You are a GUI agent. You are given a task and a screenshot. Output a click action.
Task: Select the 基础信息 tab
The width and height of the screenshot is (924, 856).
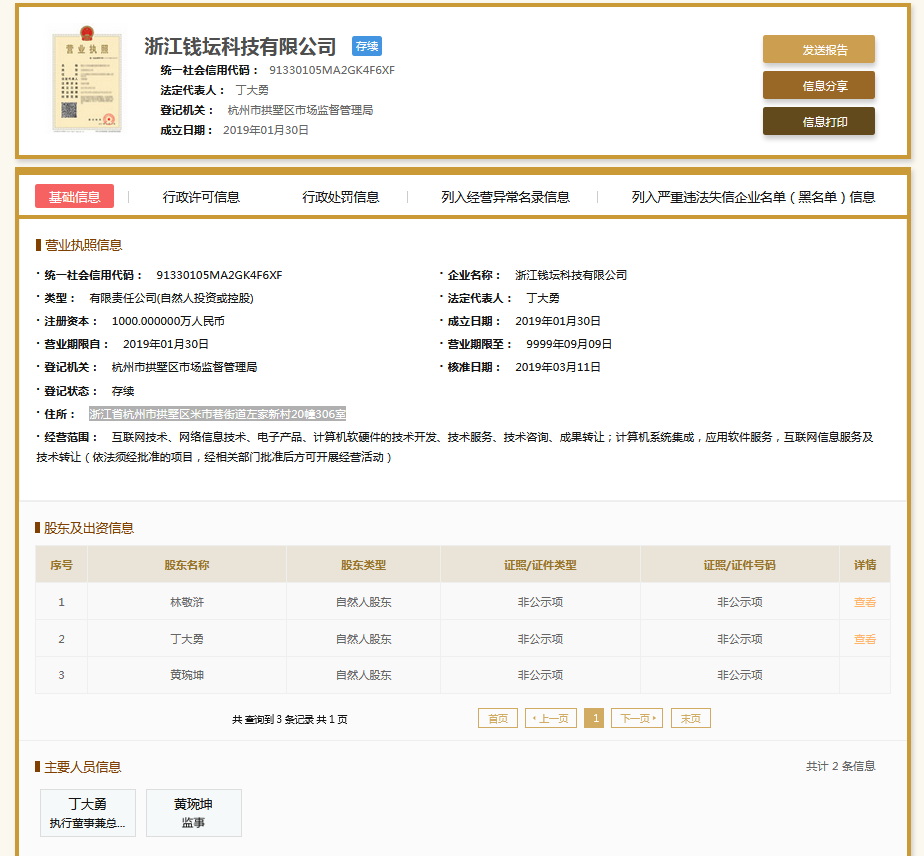[x=74, y=197]
